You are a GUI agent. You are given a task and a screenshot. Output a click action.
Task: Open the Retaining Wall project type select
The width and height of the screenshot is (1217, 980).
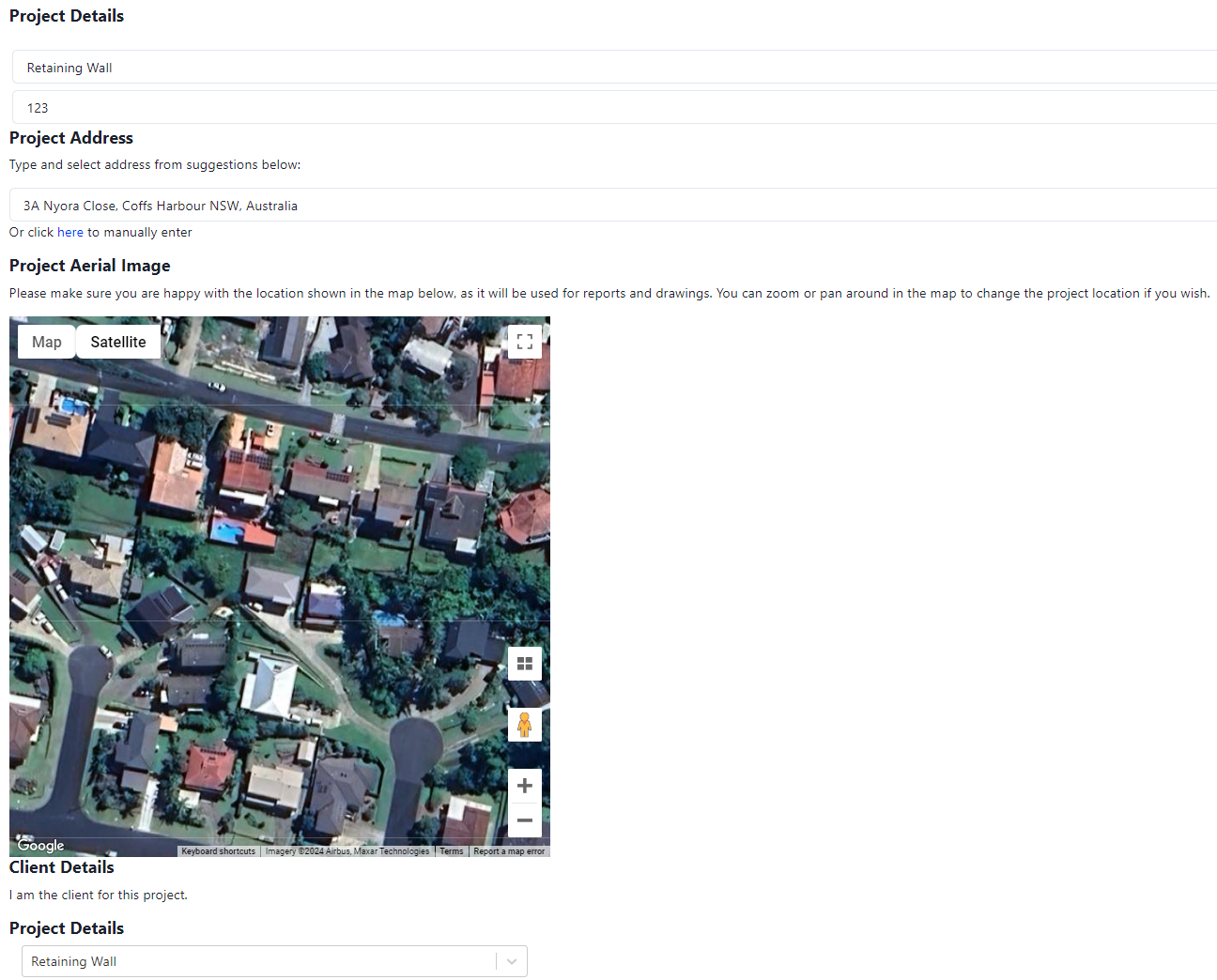(x=254, y=961)
